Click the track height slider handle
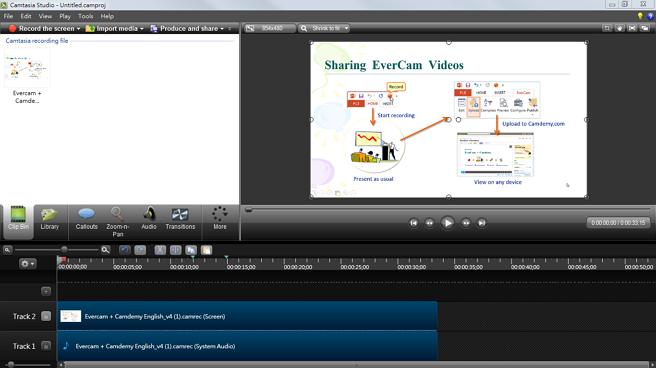This screenshot has height=368, width=656. coord(11,365)
